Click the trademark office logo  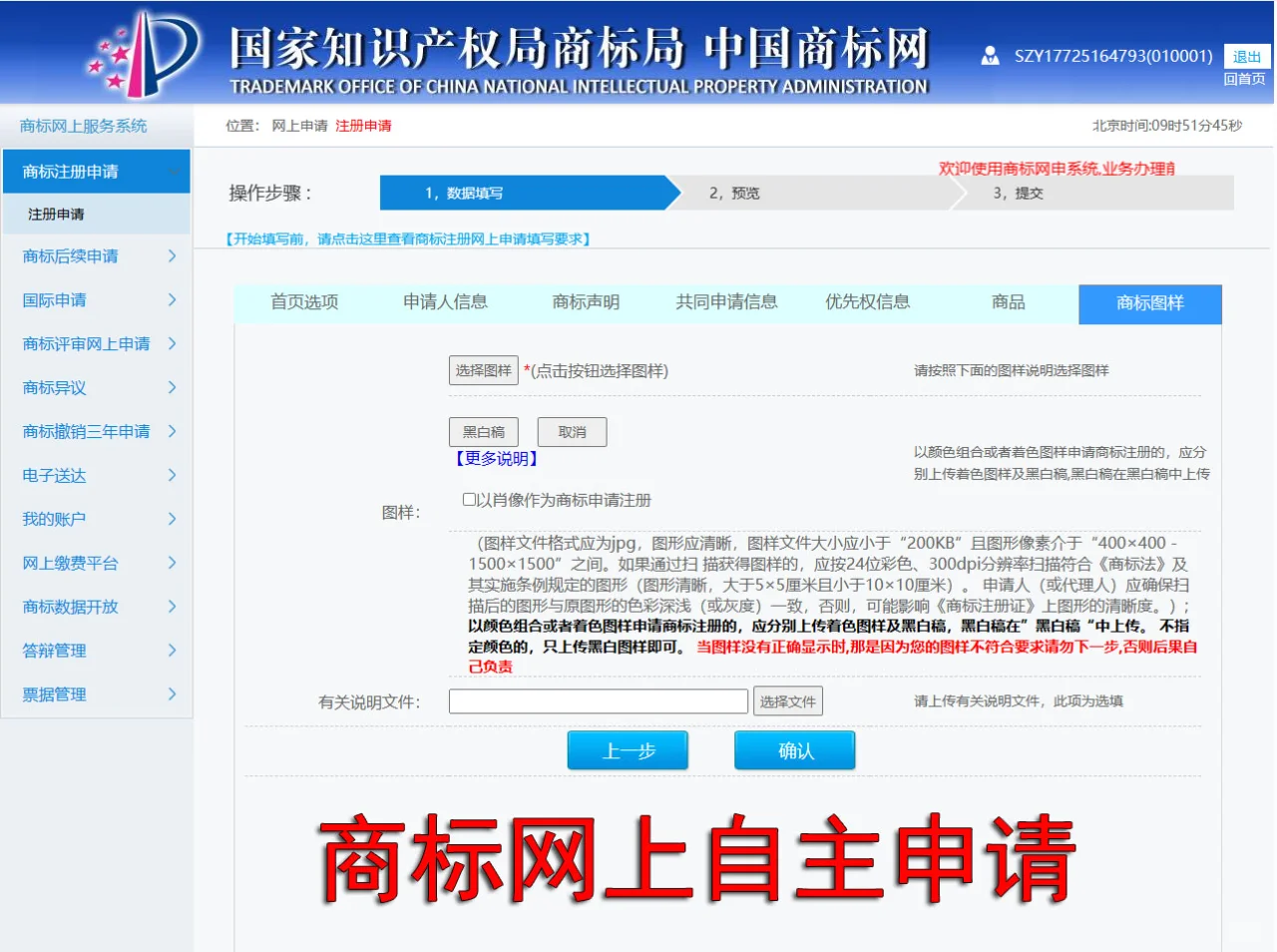[146, 54]
